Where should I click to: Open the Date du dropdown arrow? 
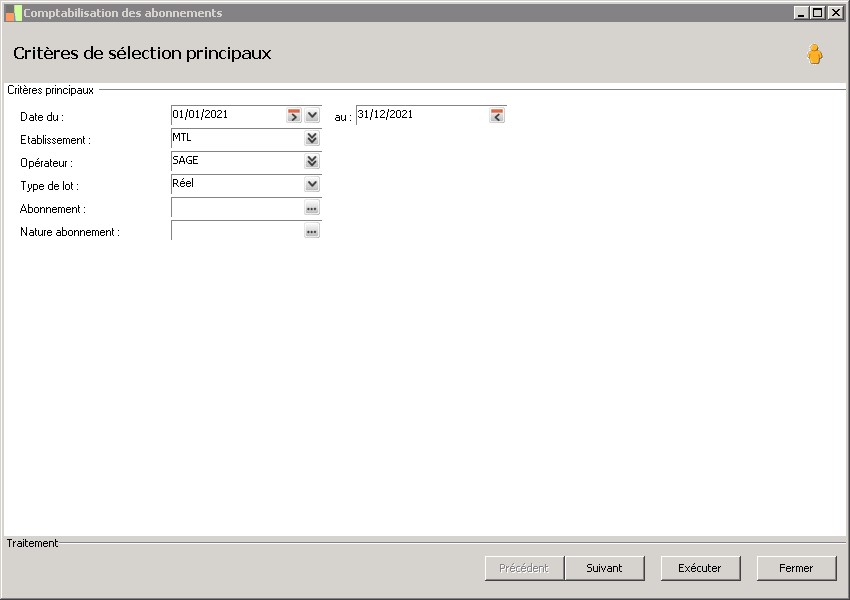coord(312,115)
